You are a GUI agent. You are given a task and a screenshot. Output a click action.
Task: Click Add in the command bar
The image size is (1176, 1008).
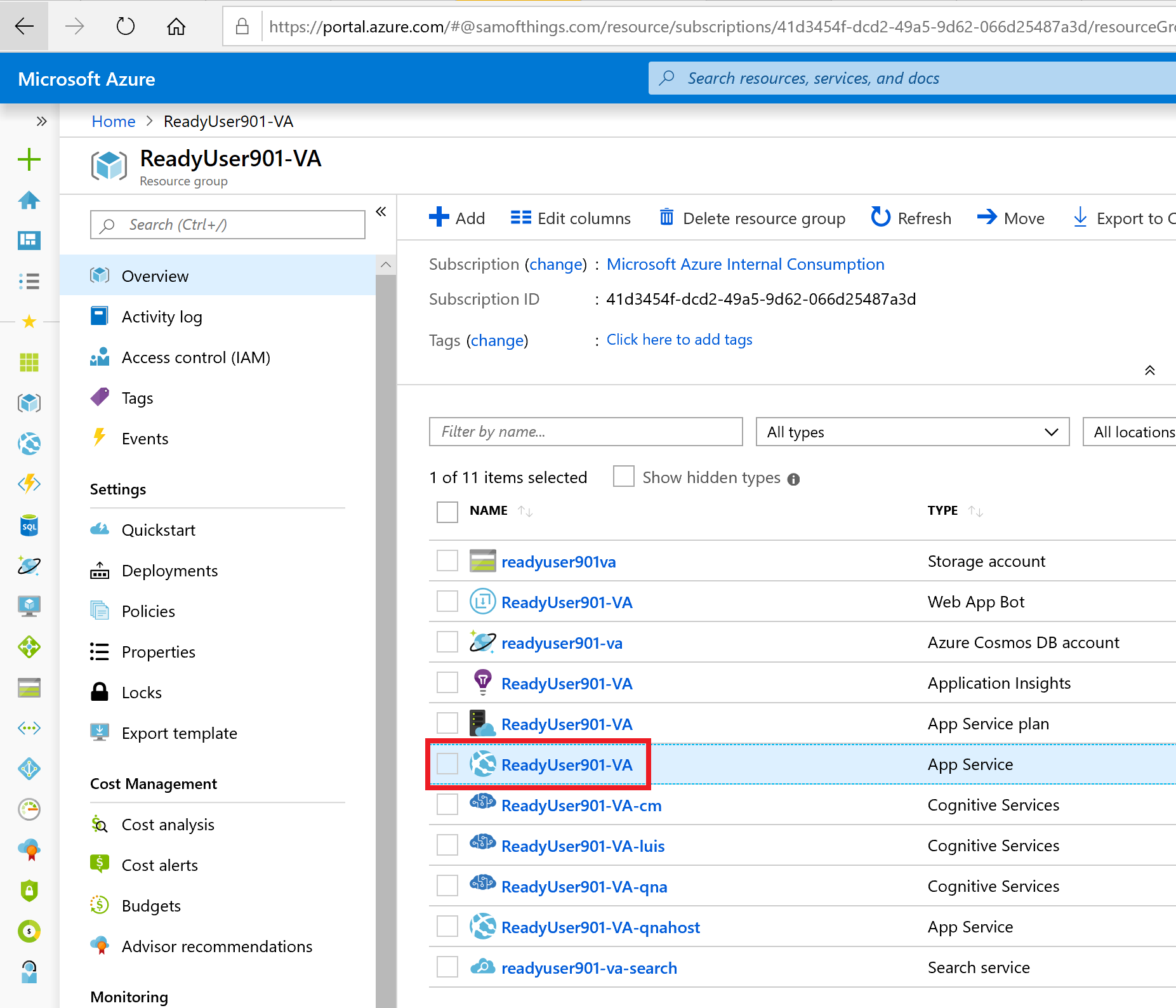(x=457, y=218)
